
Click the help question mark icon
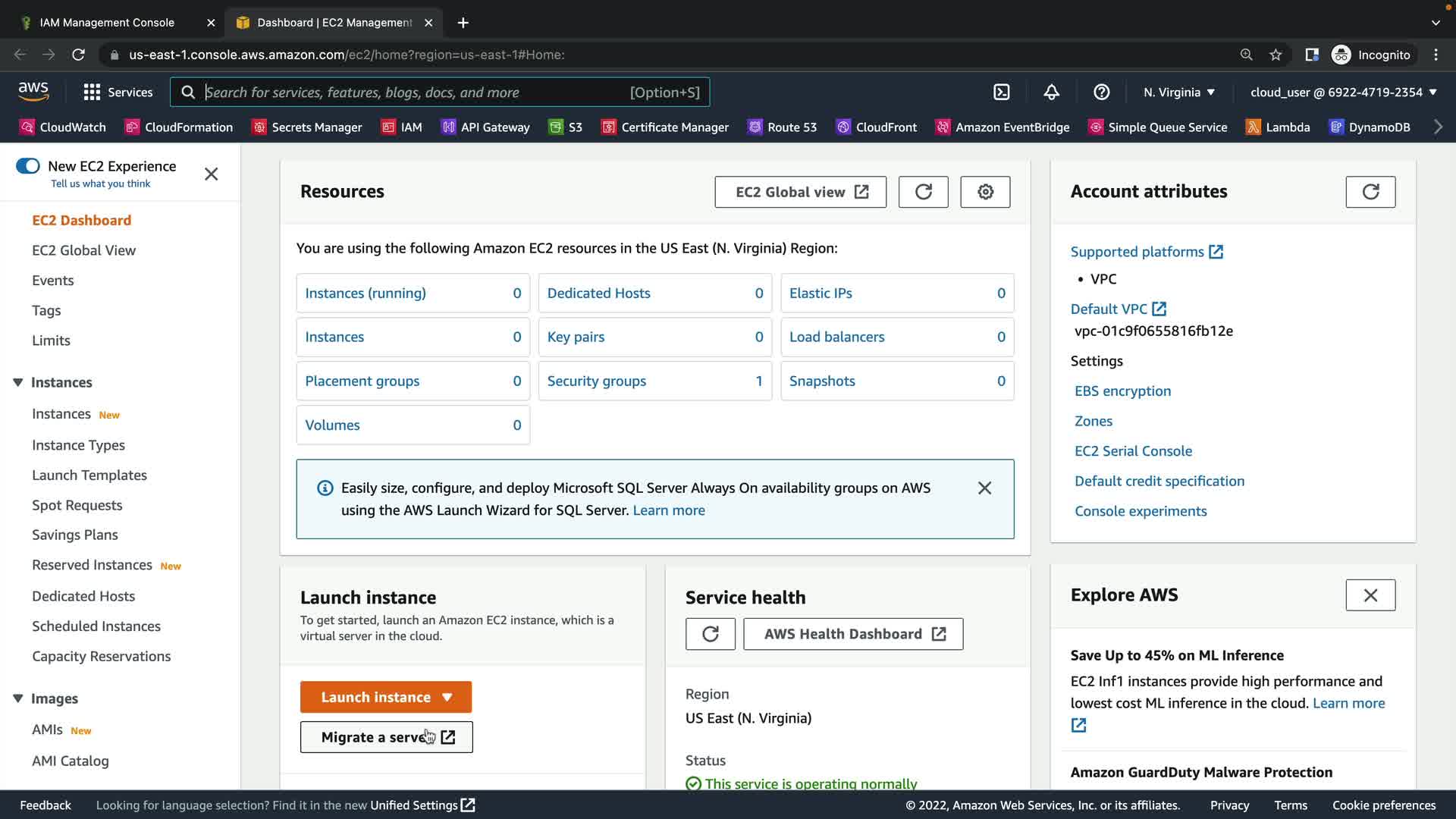point(1101,93)
